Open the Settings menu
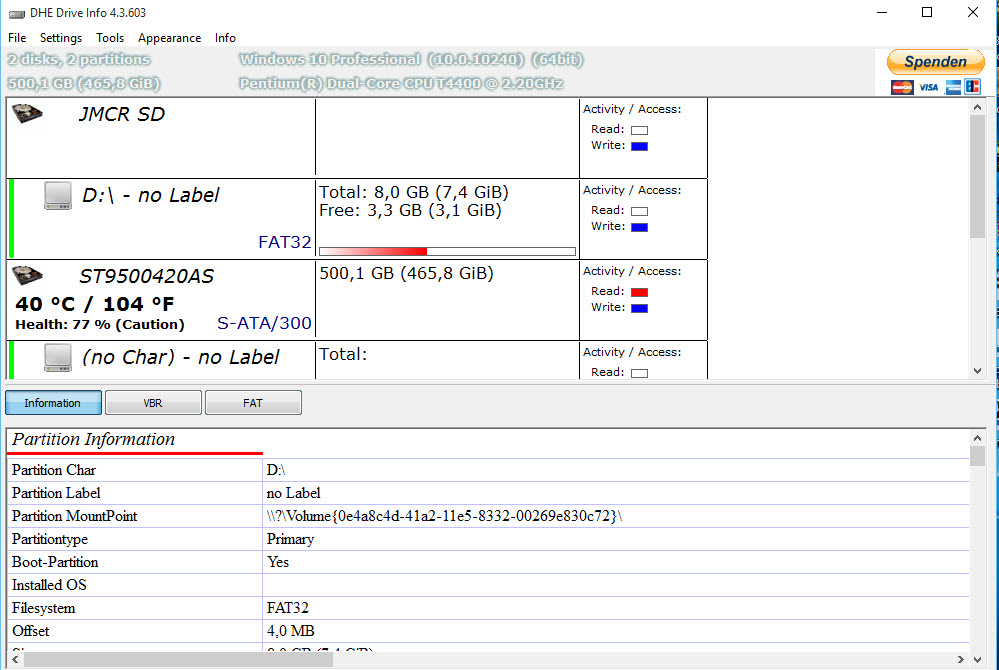999x670 pixels. (x=61, y=38)
